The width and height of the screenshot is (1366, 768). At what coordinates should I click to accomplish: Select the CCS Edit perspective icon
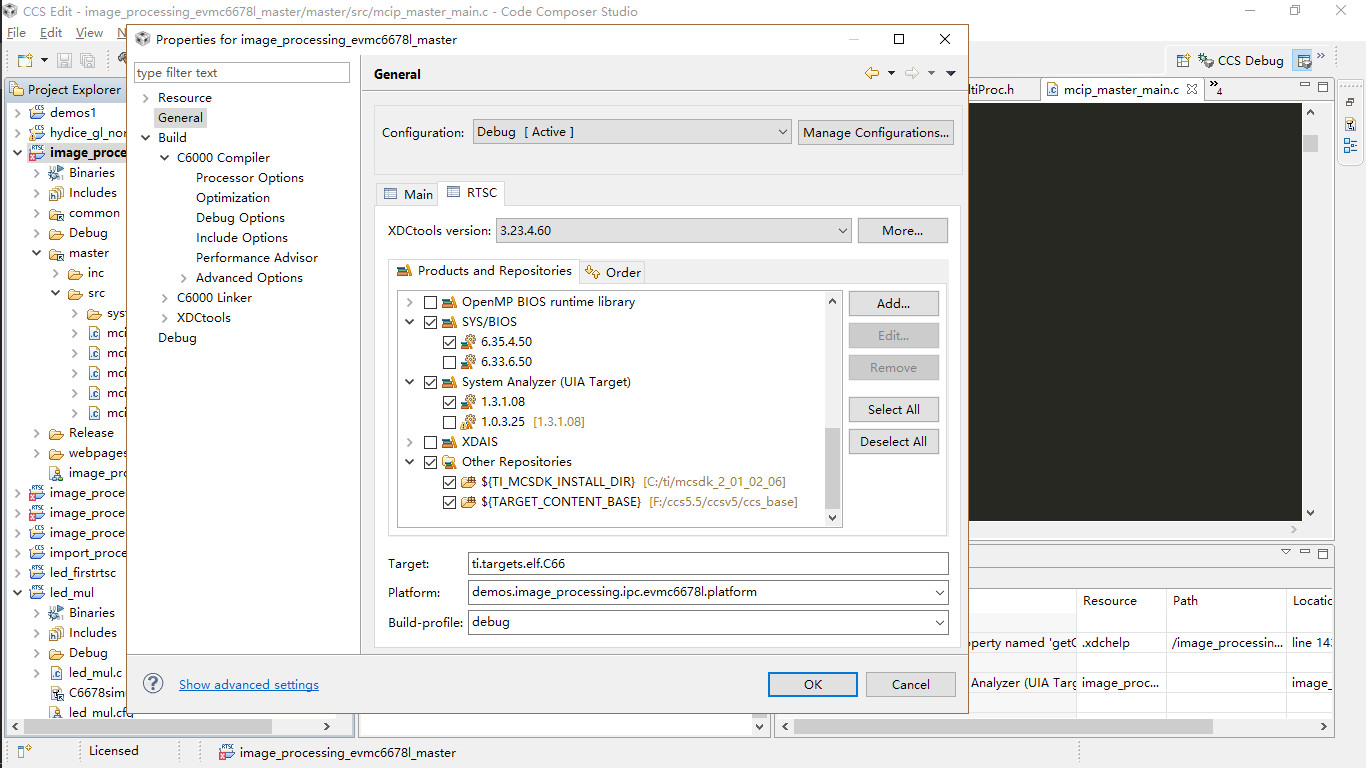click(x=1302, y=60)
